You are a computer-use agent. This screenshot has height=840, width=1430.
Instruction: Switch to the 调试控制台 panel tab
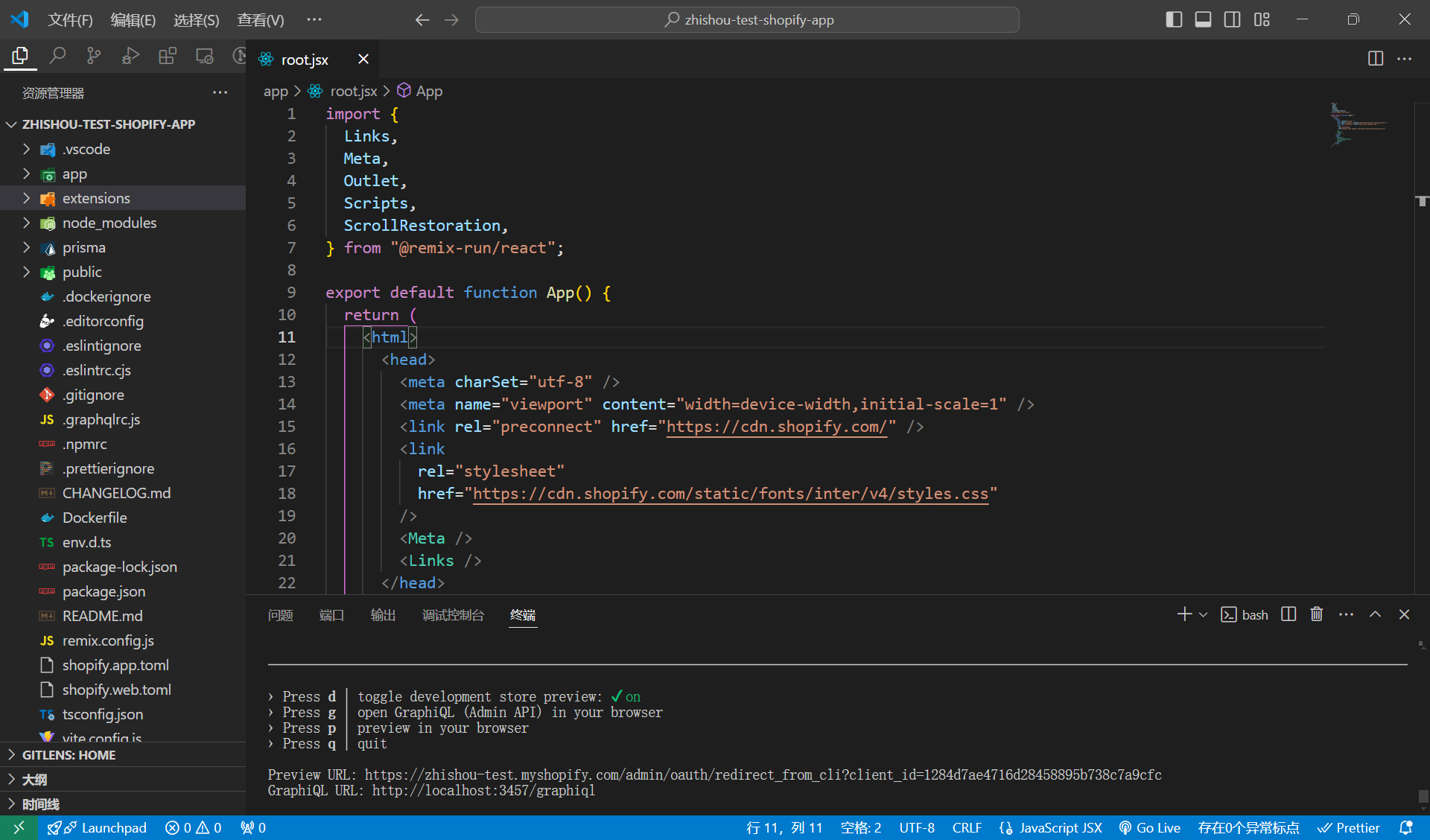pos(453,615)
